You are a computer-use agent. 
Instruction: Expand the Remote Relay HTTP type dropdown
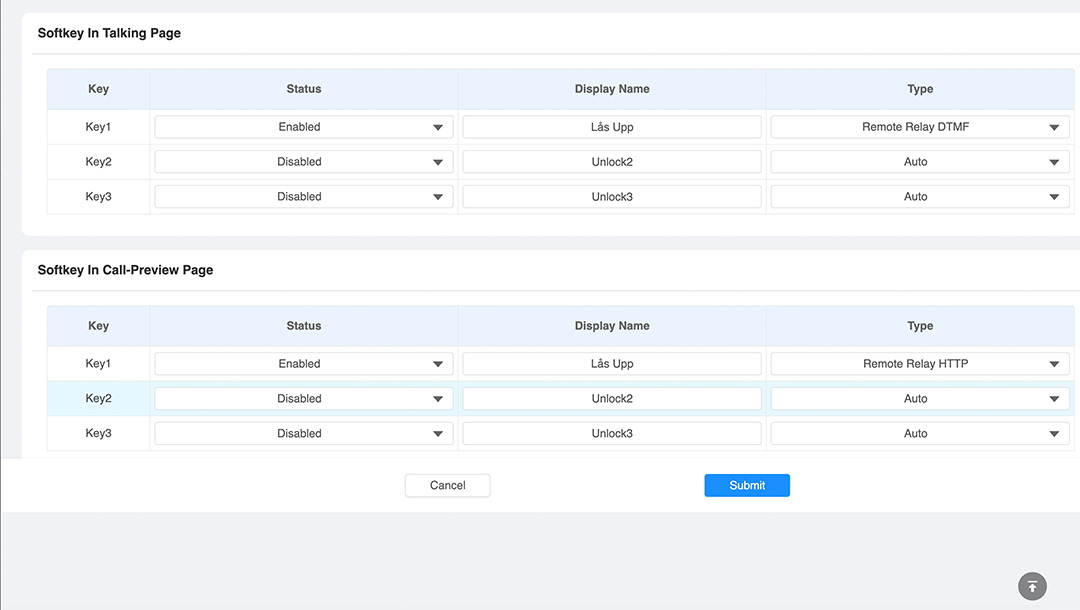coord(919,364)
